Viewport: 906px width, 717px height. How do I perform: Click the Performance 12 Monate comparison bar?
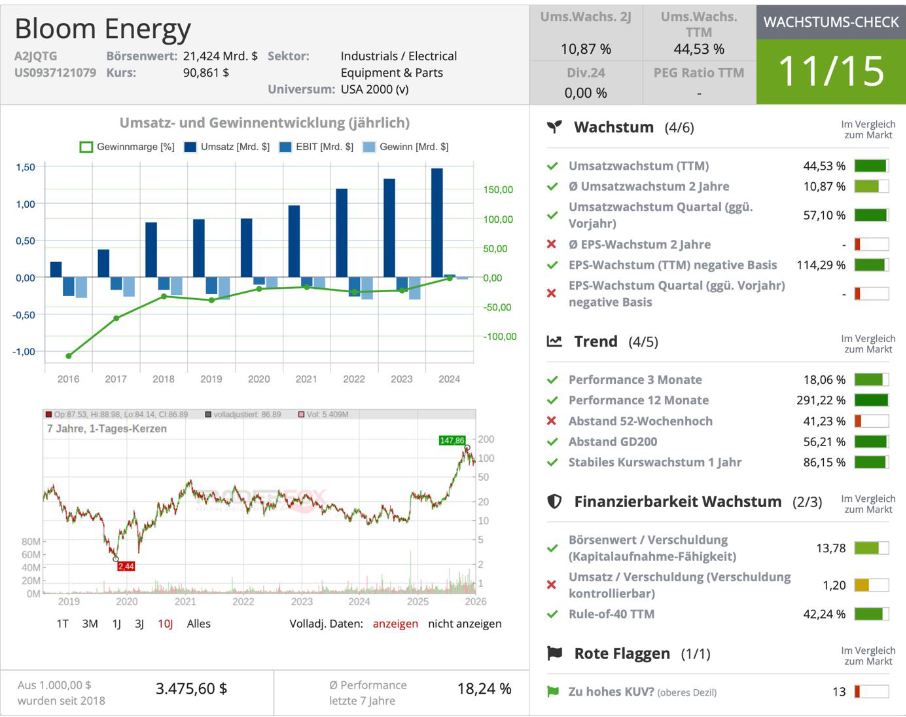click(870, 401)
